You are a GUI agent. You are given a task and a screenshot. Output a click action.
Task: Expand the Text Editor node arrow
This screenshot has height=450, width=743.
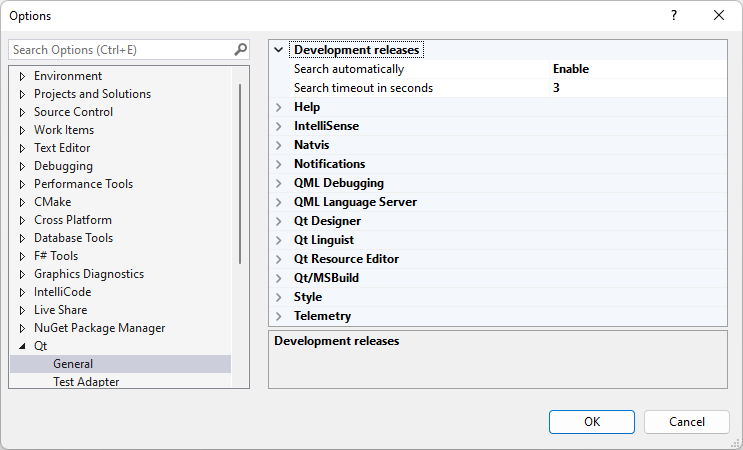click(x=22, y=148)
